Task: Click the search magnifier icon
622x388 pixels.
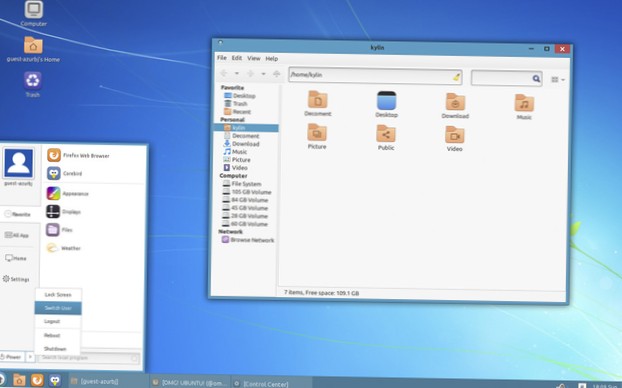Action: [536, 79]
